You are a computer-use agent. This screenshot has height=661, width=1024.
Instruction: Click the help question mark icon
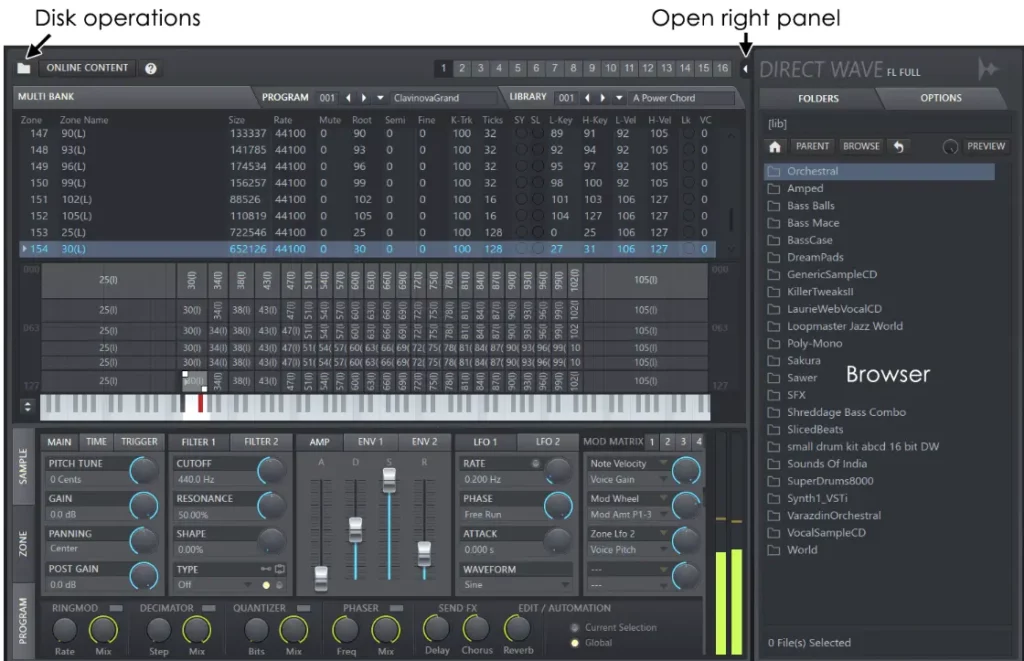[x=149, y=67]
